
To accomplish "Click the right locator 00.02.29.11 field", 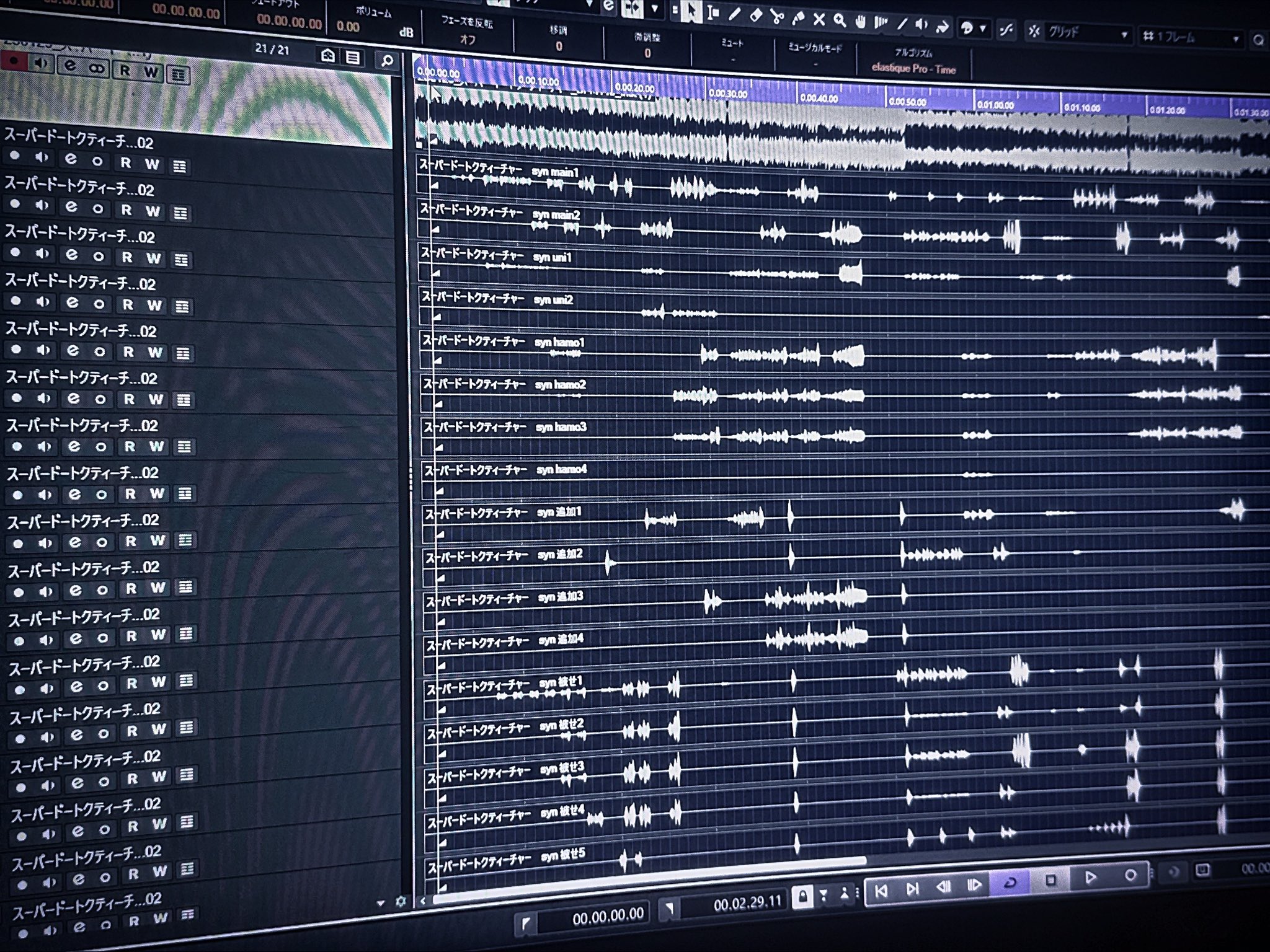I will [x=747, y=904].
